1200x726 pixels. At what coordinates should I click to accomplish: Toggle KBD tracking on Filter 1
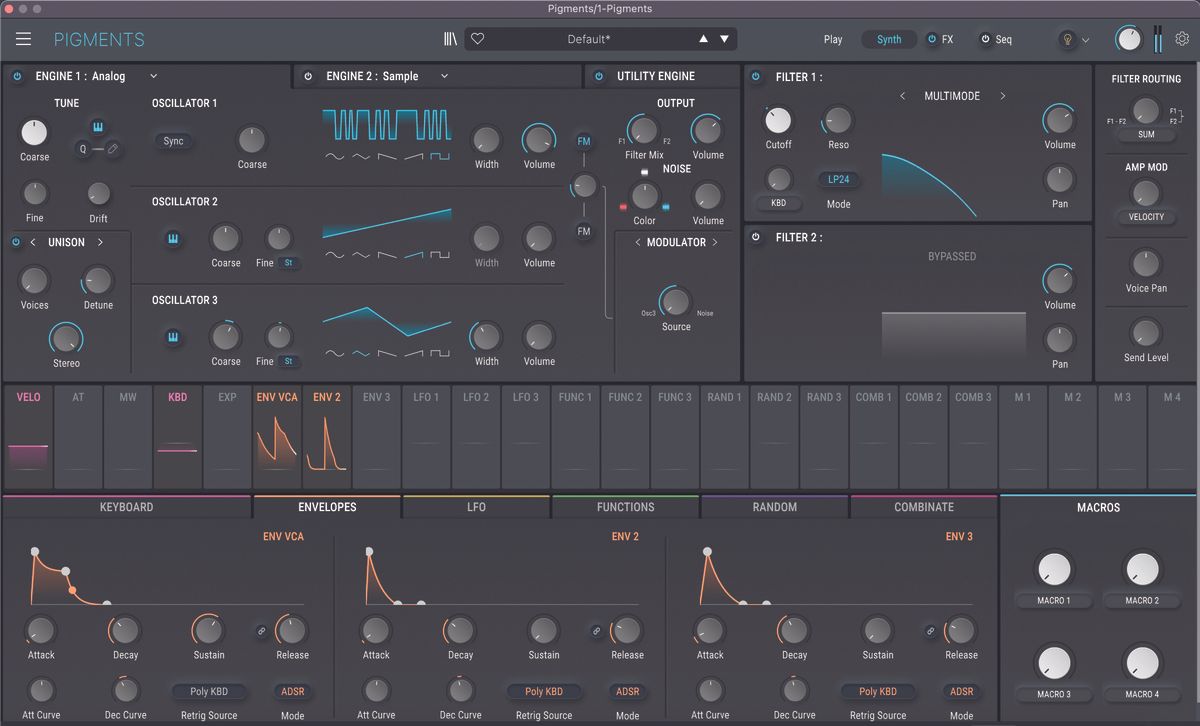pos(778,202)
